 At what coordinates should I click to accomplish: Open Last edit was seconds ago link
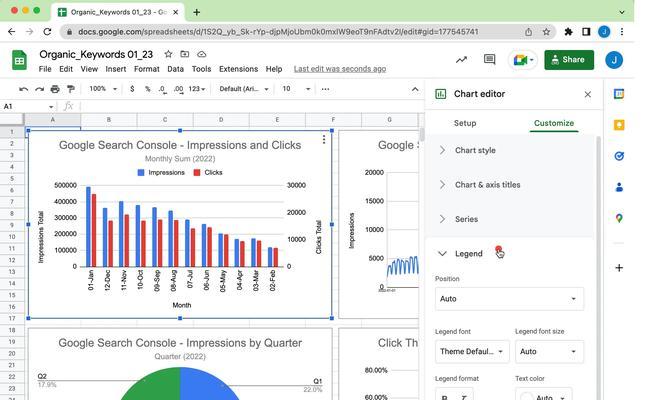(x=340, y=69)
